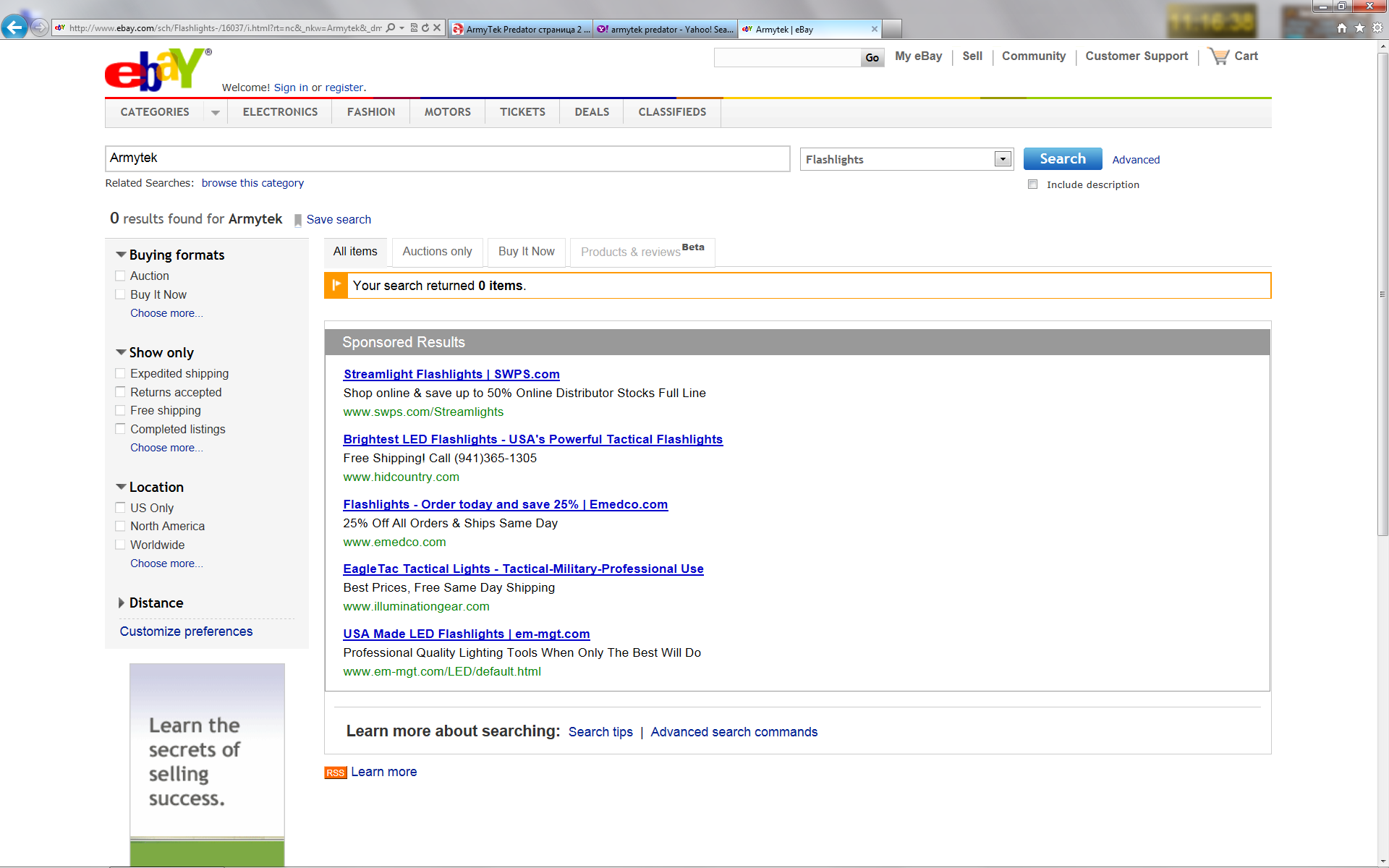
Task: Open the favorites star icon
Action: pyautogui.click(x=1359, y=28)
